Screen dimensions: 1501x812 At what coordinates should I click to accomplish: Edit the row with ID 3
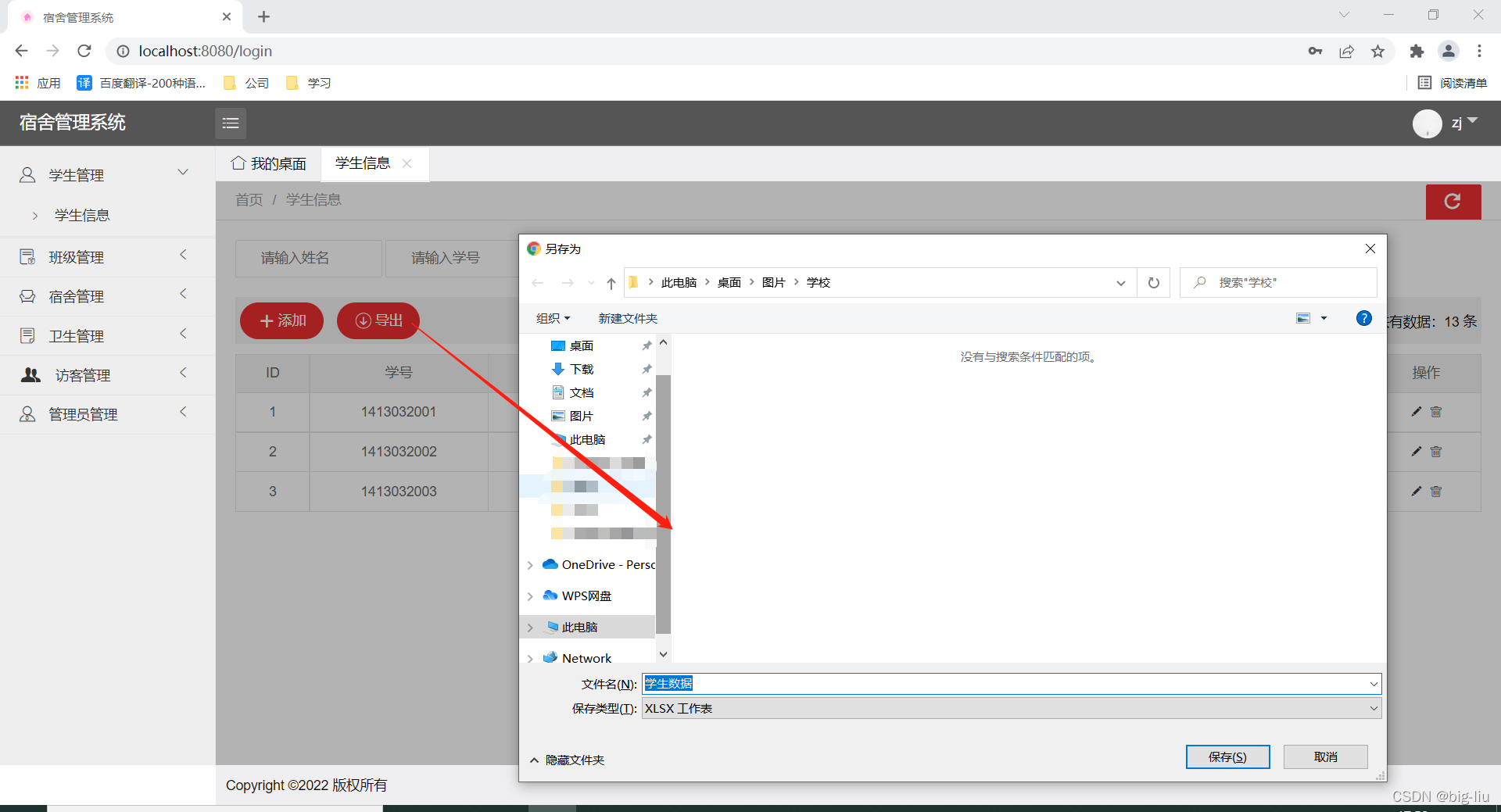(1416, 492)
